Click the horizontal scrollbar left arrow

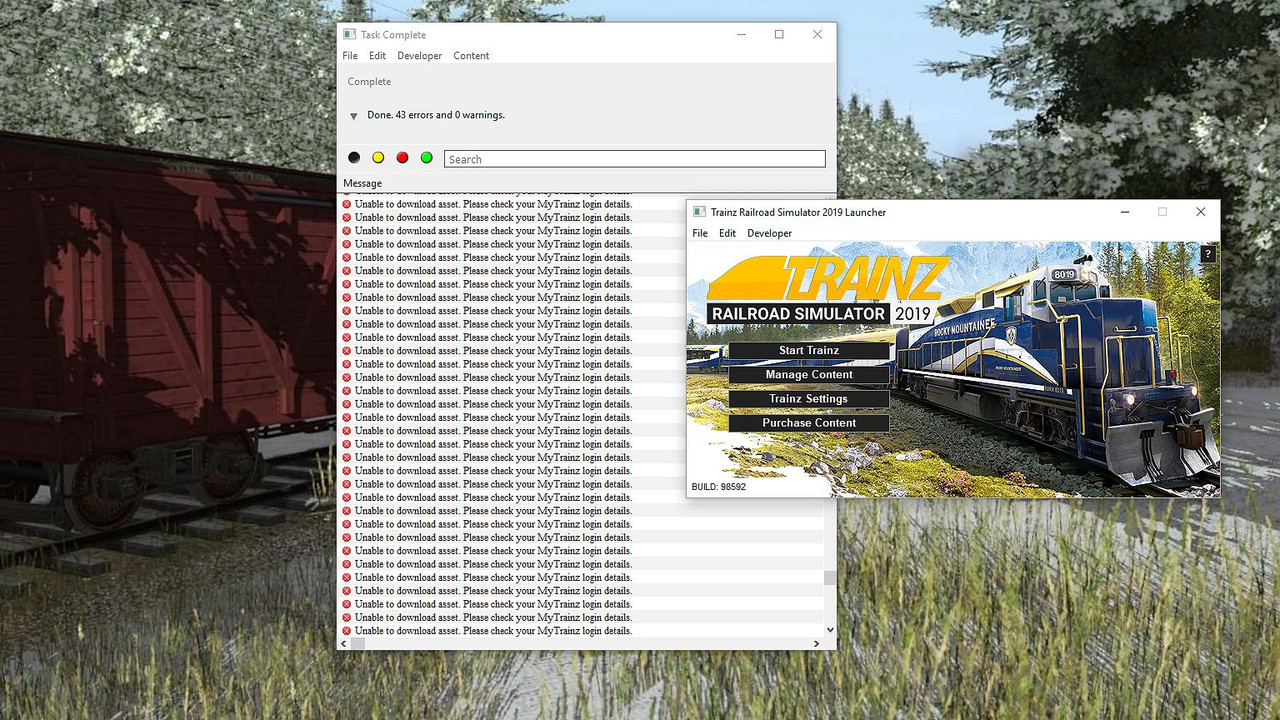pos(344,643)
